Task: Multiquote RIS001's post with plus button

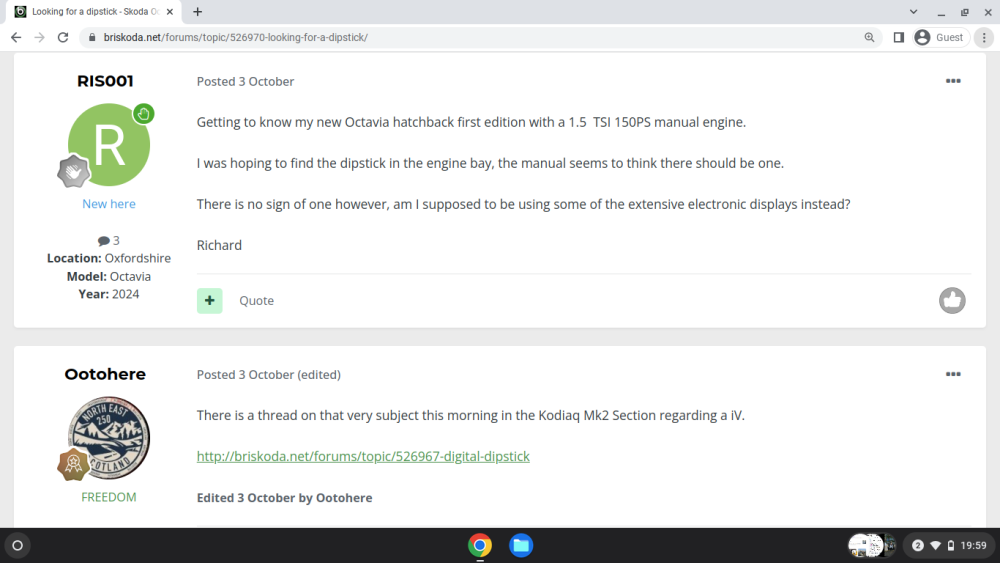Action: (x=209, y=301)
